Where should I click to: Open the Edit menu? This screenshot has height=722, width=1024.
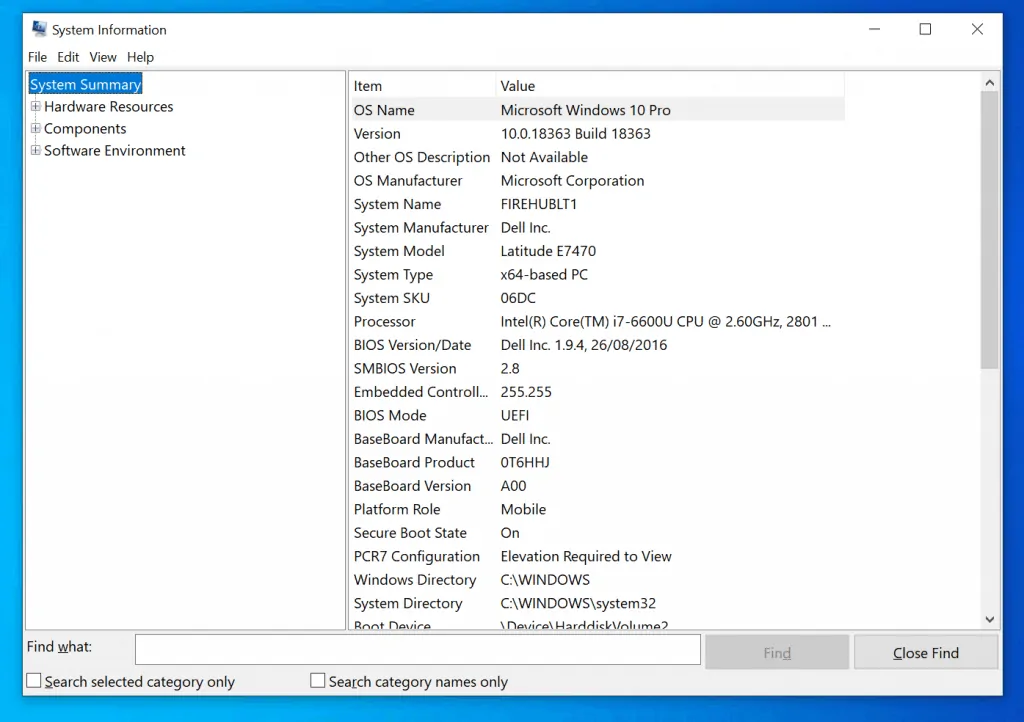click(x=68, y=57)
